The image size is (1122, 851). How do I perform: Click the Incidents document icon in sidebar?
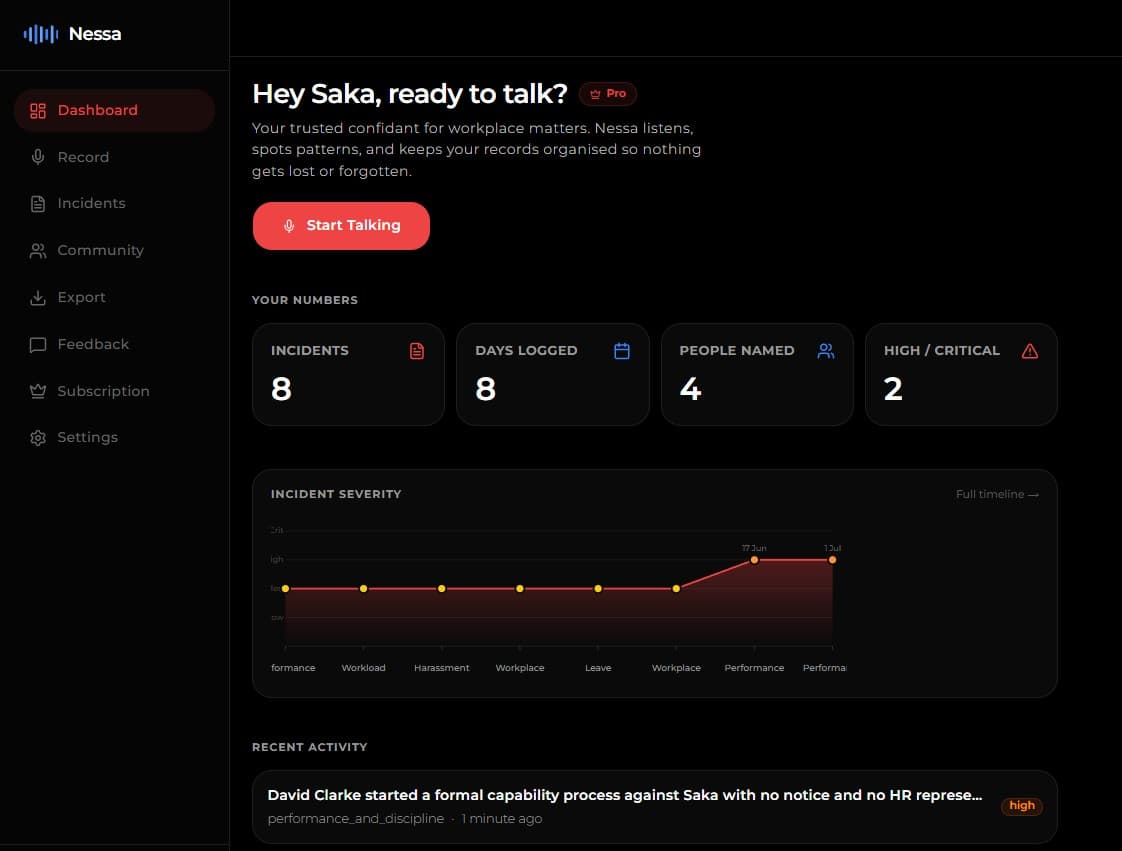tap(38, 204)
